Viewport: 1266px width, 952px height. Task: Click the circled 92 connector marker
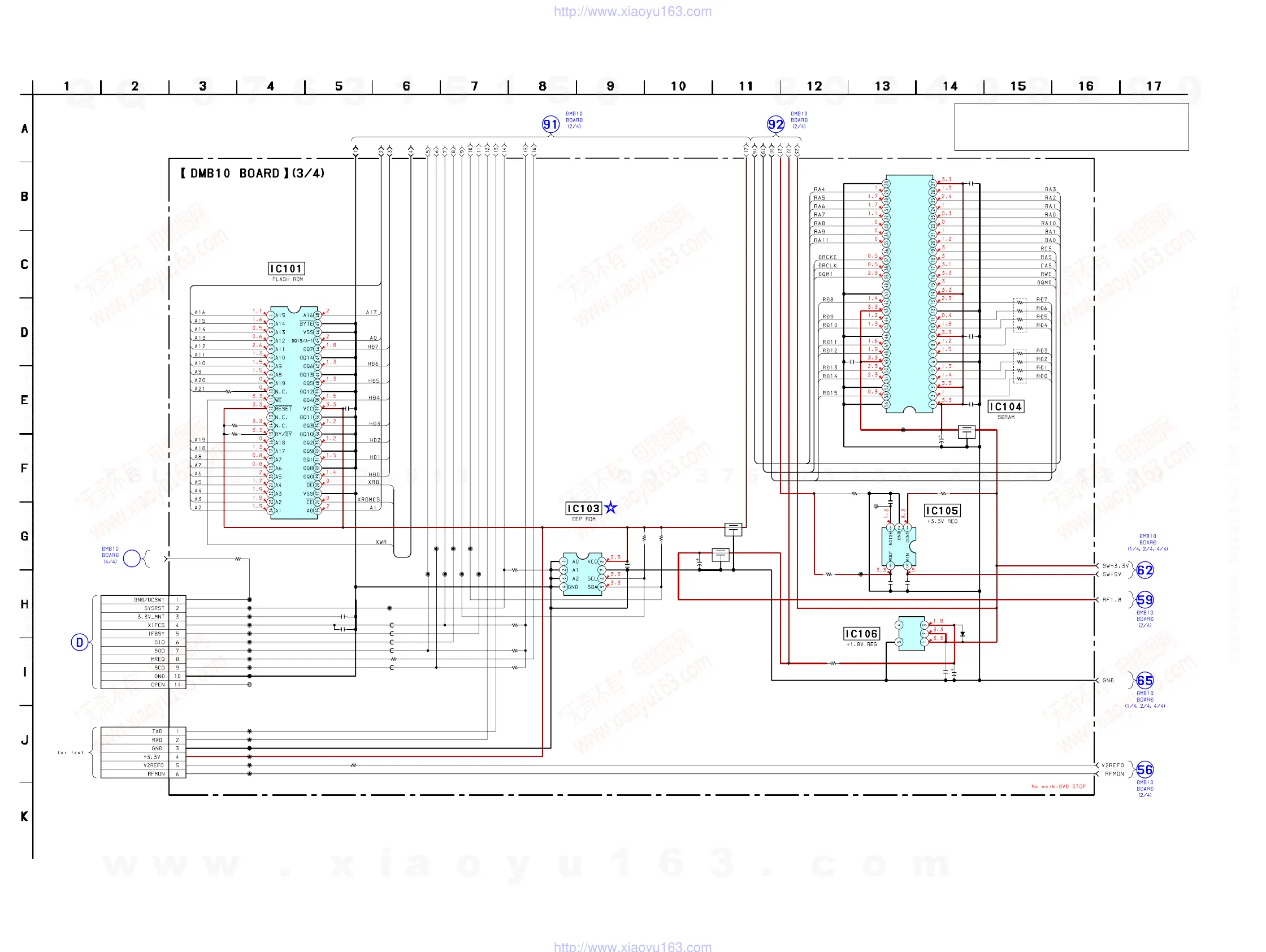(x=775, y=124)
